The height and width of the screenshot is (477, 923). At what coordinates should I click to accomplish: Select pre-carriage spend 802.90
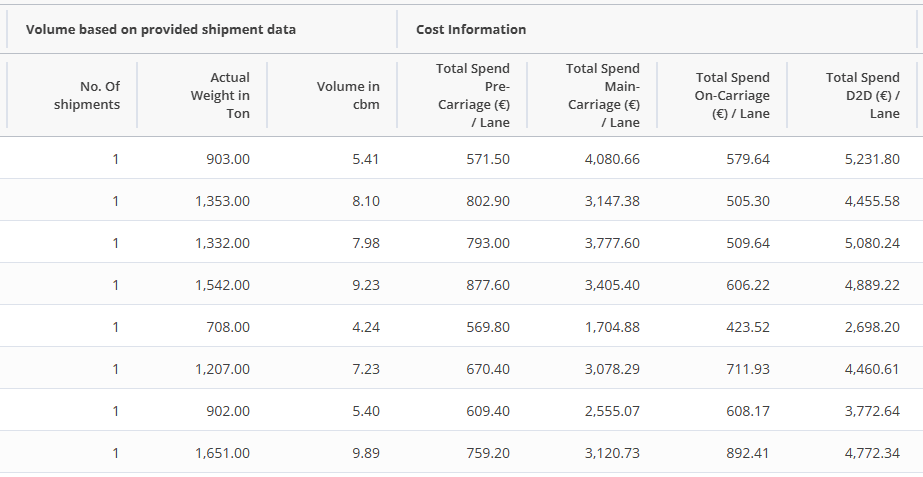pyautogui.click(x=488, y=201)
